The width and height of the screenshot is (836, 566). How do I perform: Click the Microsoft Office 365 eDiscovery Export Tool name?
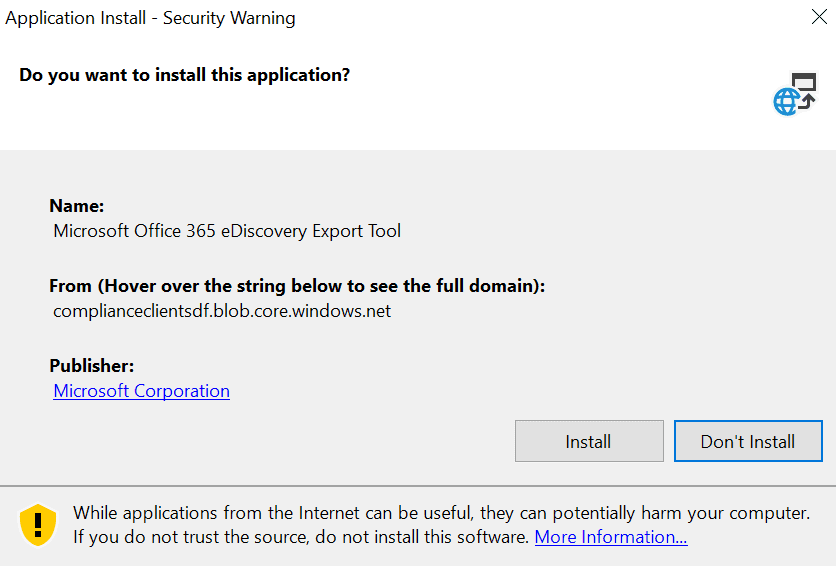pos(227,231)
